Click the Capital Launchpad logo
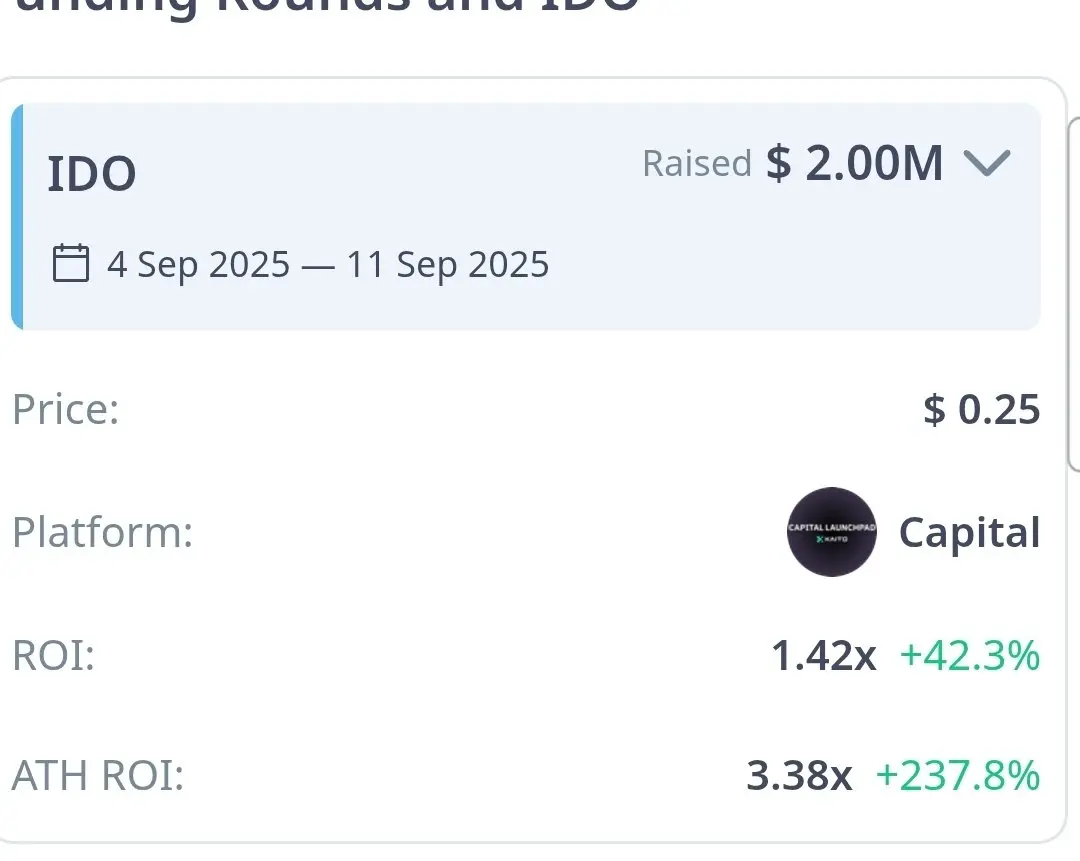 [x=832, y=532]
